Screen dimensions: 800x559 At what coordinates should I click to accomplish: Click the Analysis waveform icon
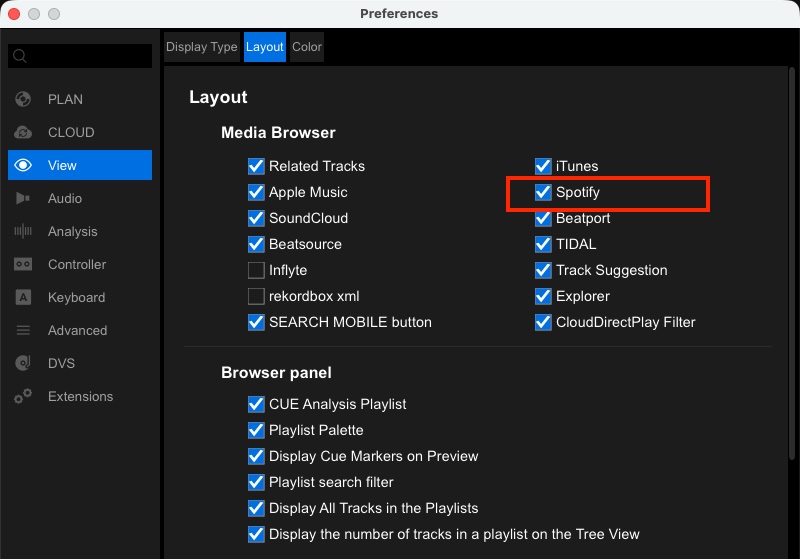click(x=23, y=231)
